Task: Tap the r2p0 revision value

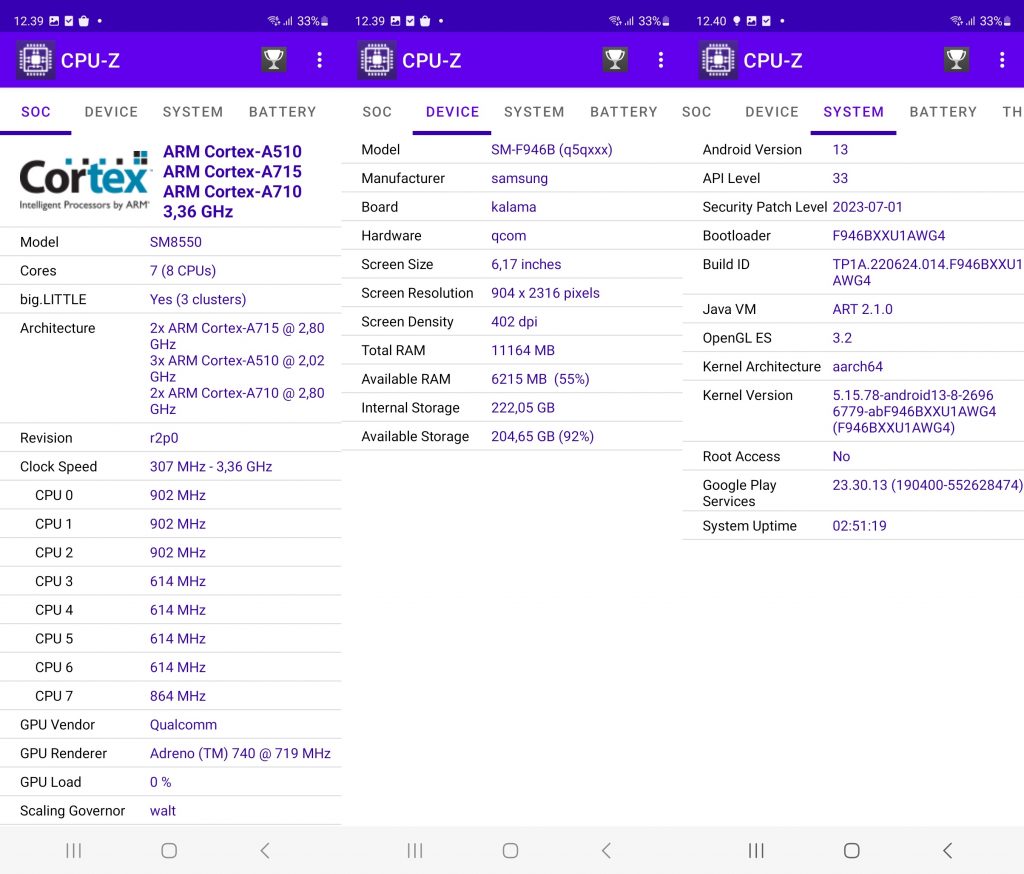Action: click(x=164, y=438)
